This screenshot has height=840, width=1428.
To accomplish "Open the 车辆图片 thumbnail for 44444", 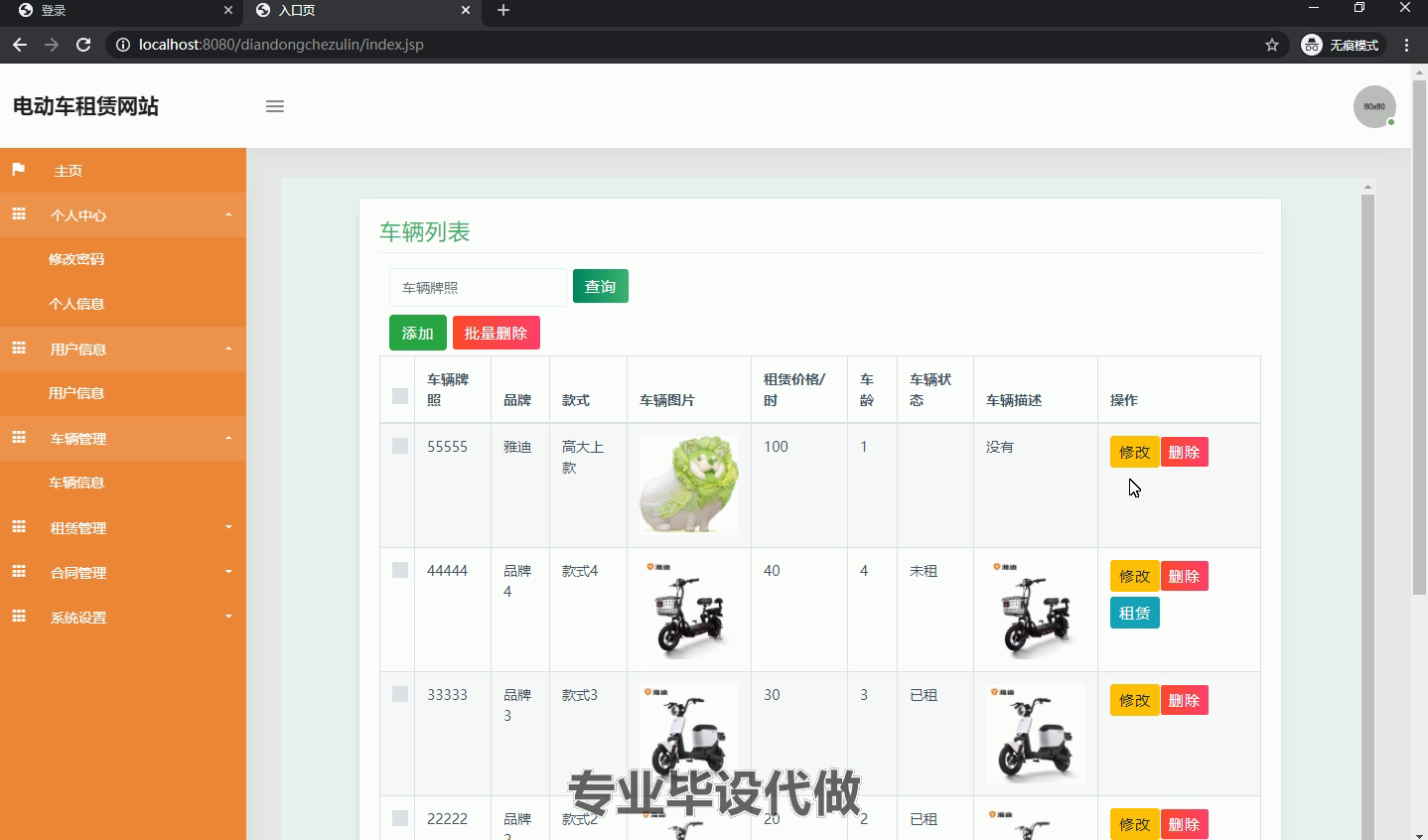I will point(689,609).
